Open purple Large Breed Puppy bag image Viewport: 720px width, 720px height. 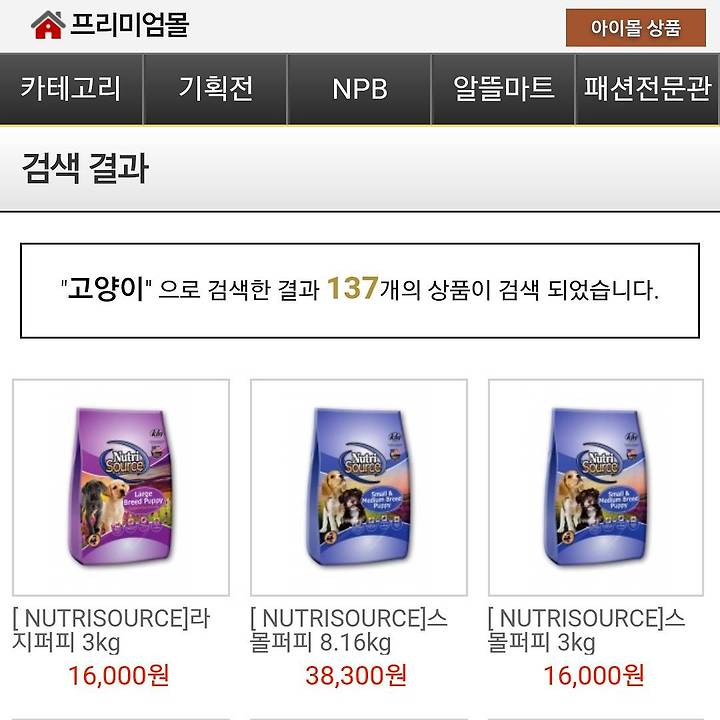(x=121, y=487)
